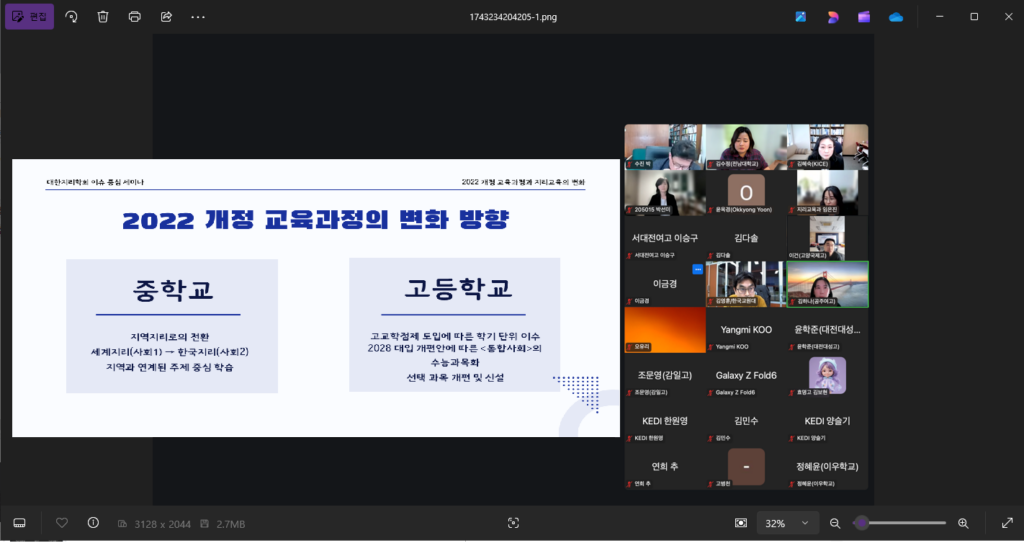The image size is (1024, 543).
Task: Open Clipchamp video editor icon
Action: tap(864, 17)
